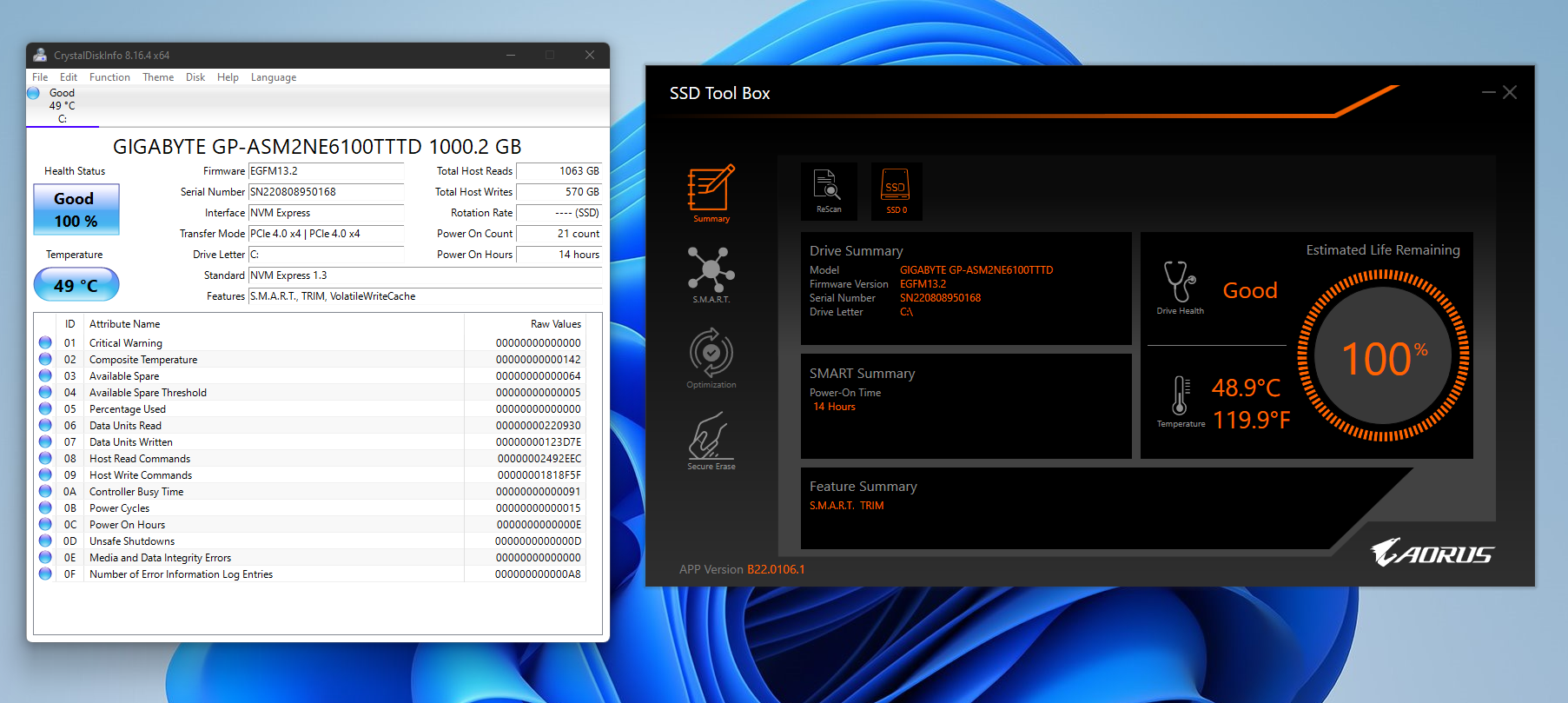Open the Language menu in CrystalDiskInfo

click(x=274, y=77)
